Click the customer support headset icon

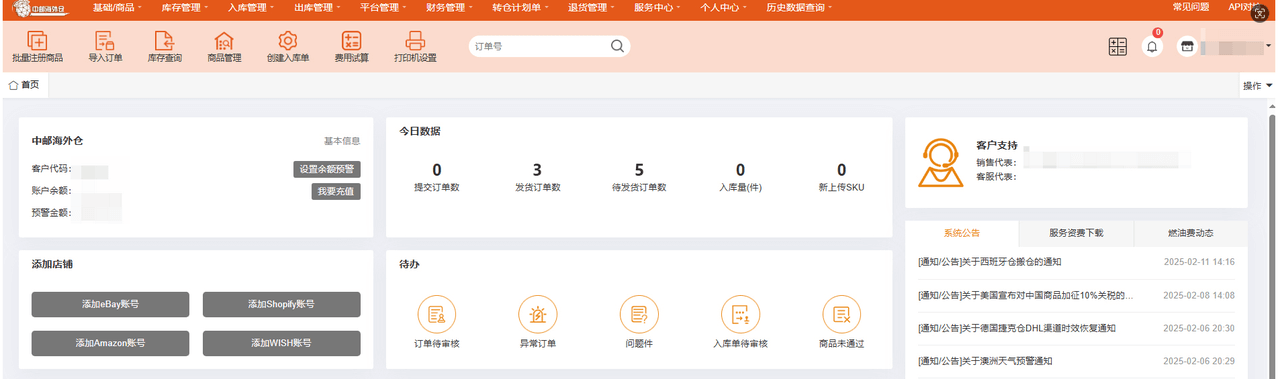pyautogui.click(x=940, y=163)
